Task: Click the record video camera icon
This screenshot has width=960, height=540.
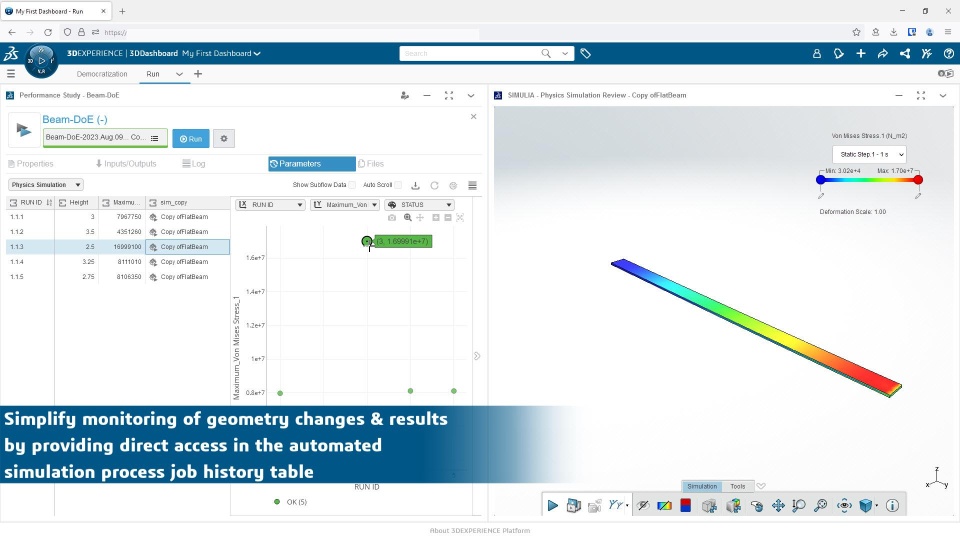Action: (594, 506)
